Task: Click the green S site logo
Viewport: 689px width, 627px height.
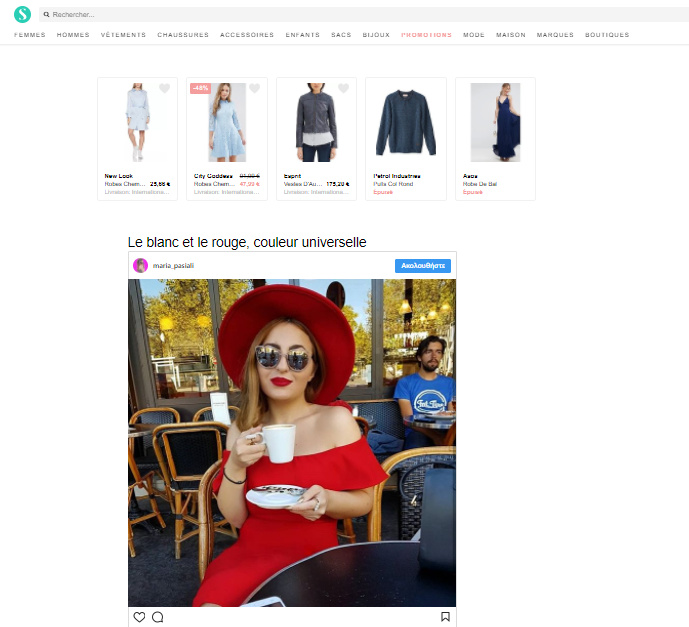Action: click(x=22, y=14)
